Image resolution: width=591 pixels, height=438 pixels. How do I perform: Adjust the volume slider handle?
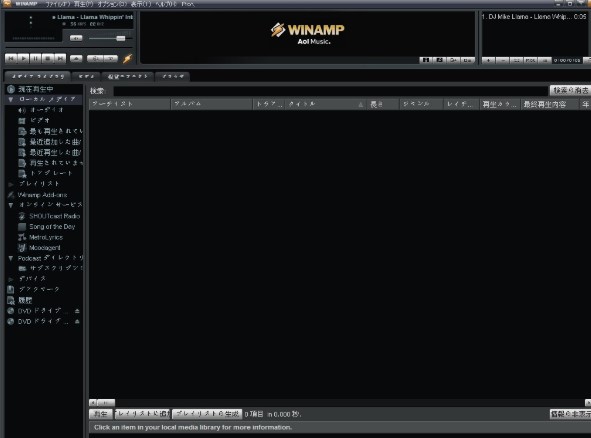pos(121,38)
